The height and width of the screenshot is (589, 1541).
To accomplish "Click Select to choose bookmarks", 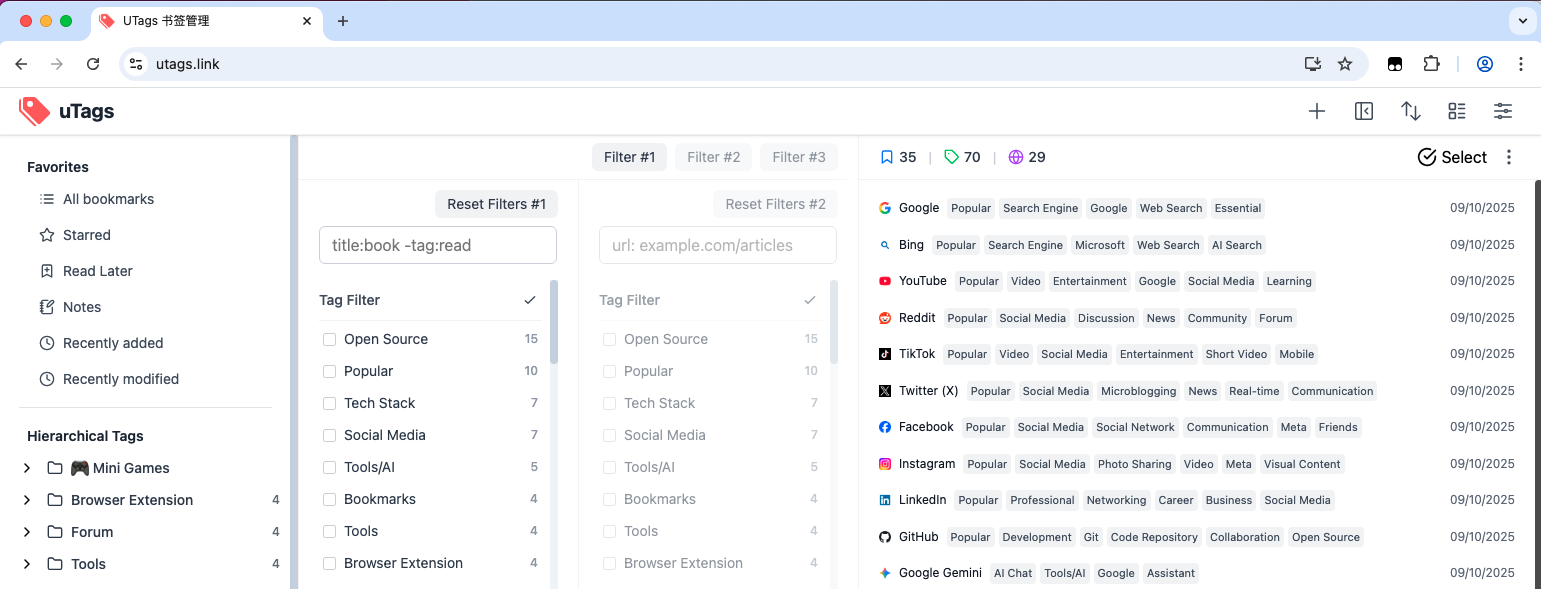I will [x=1452, y=157].
